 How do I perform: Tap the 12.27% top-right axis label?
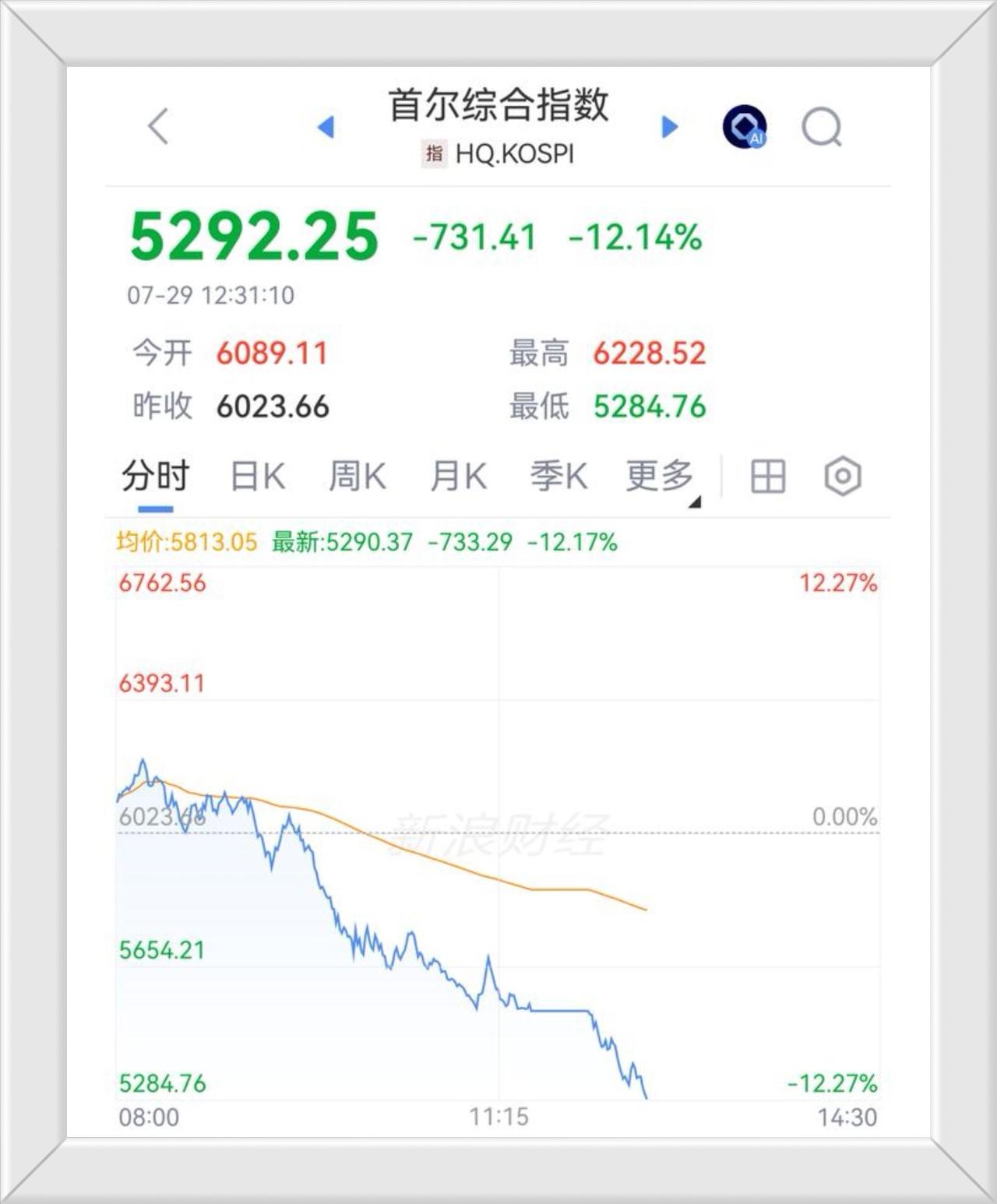coord(838,583)
